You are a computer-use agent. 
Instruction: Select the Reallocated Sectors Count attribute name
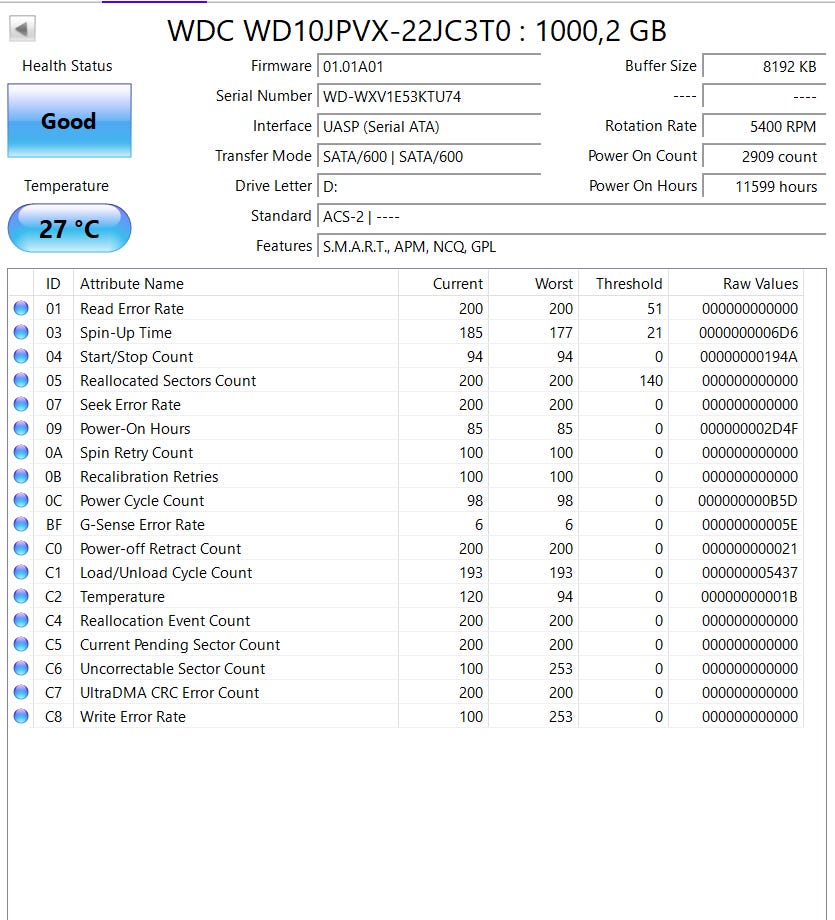pos(168,381)
